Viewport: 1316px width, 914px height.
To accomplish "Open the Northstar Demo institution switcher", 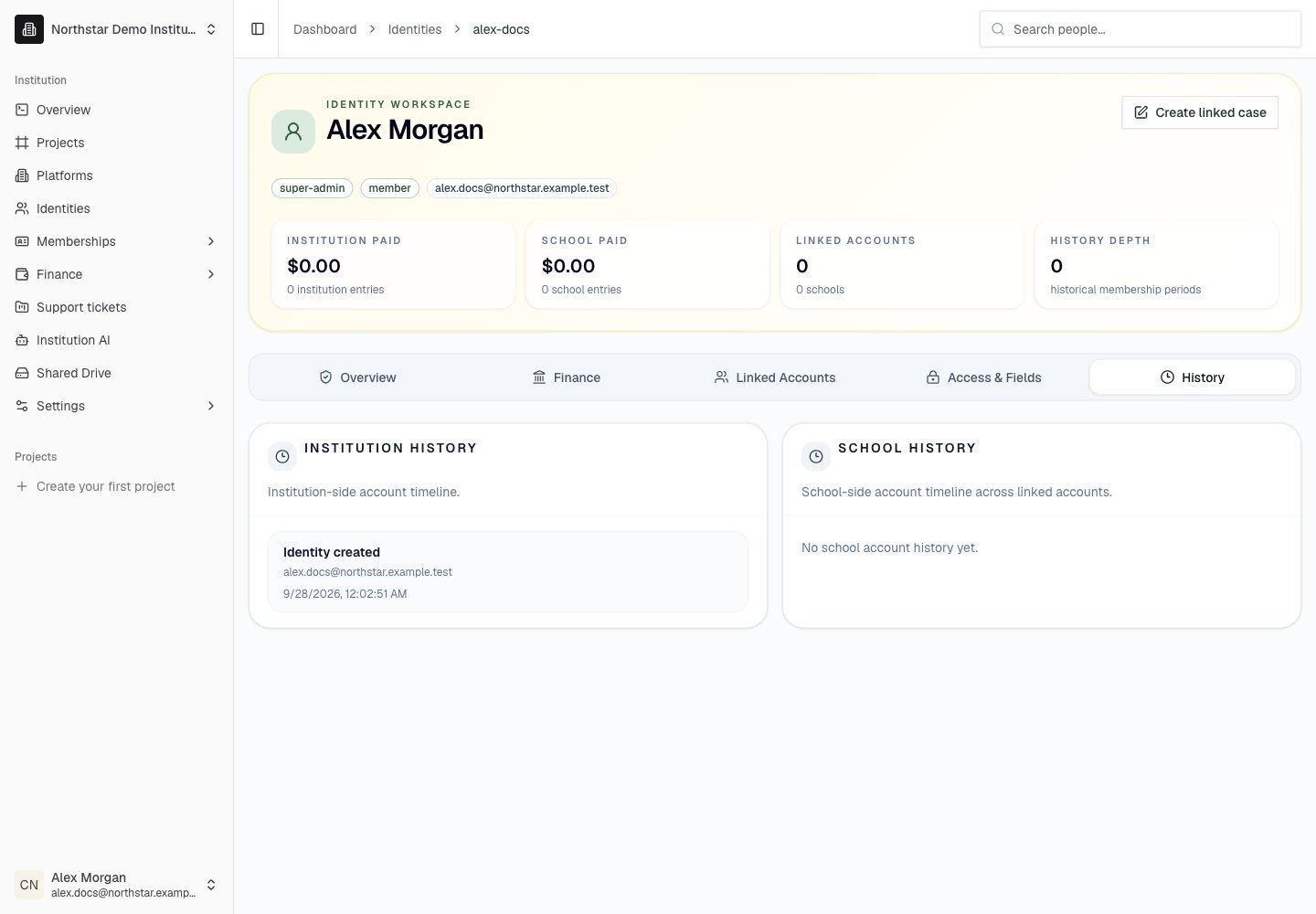I will click(117, 29).
